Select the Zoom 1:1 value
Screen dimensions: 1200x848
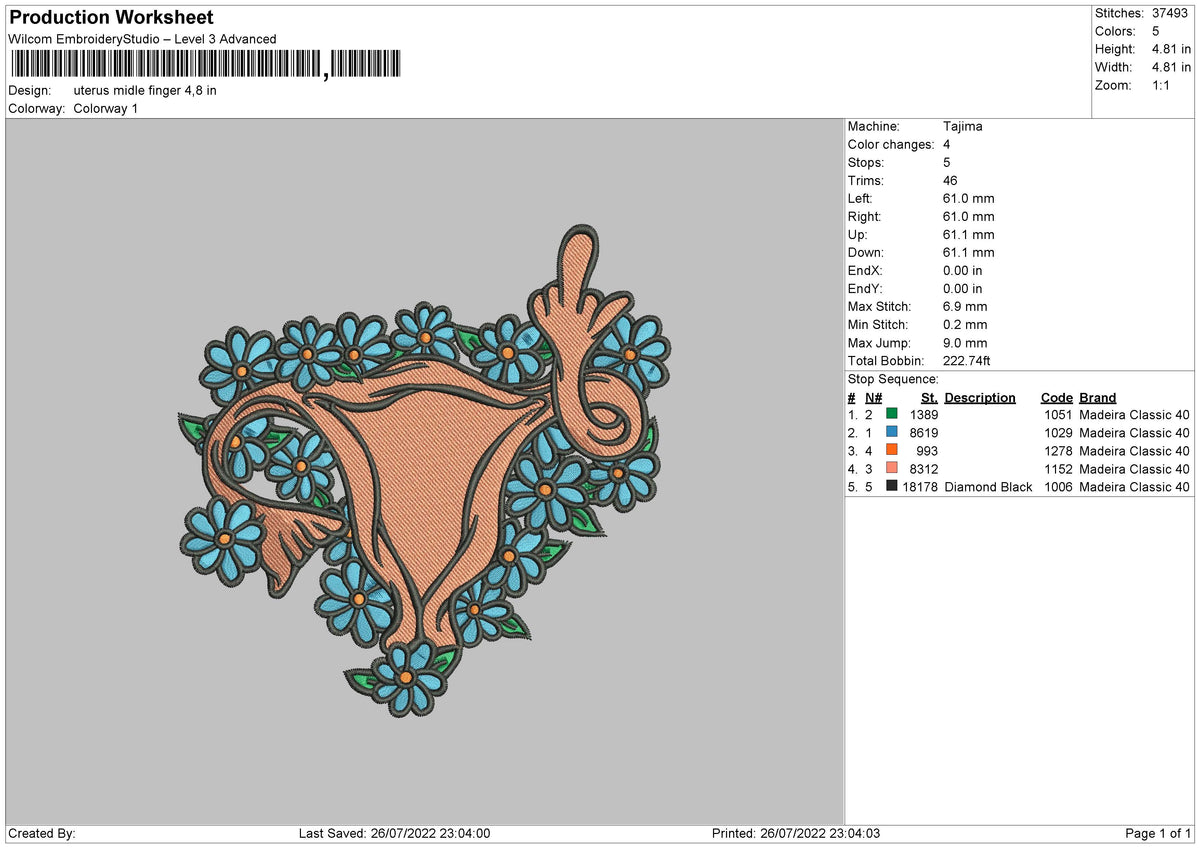(1161, 85)
